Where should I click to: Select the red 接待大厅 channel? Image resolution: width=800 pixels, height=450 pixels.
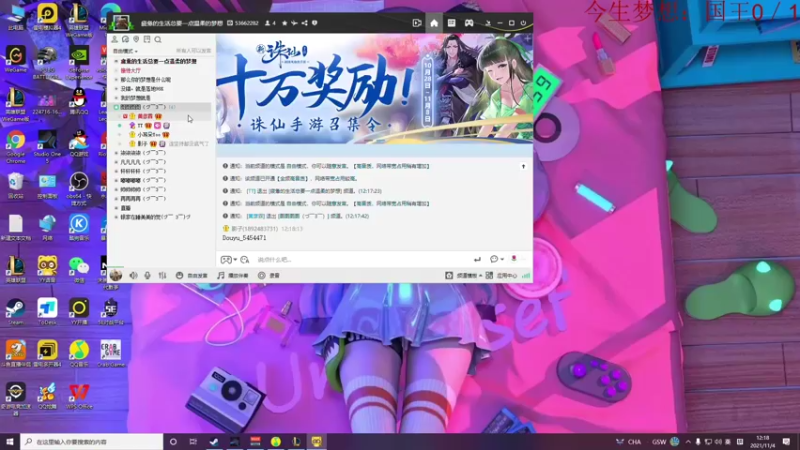point(131,70)
